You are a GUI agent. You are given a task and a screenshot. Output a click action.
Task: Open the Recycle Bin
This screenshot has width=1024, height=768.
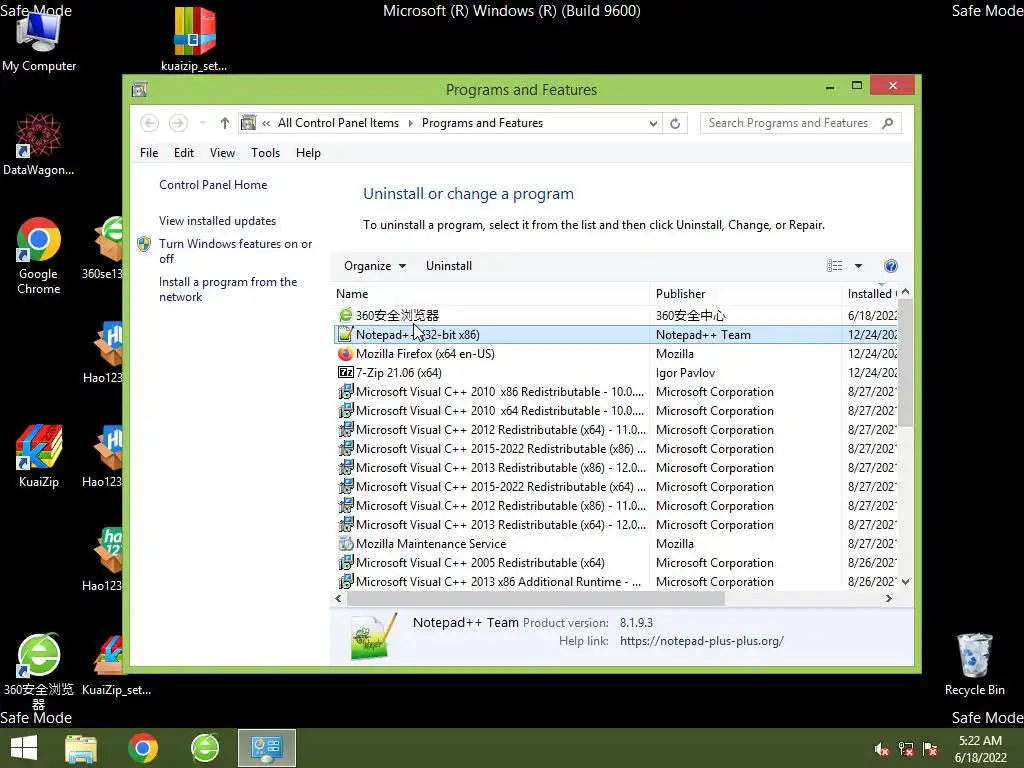974,664
